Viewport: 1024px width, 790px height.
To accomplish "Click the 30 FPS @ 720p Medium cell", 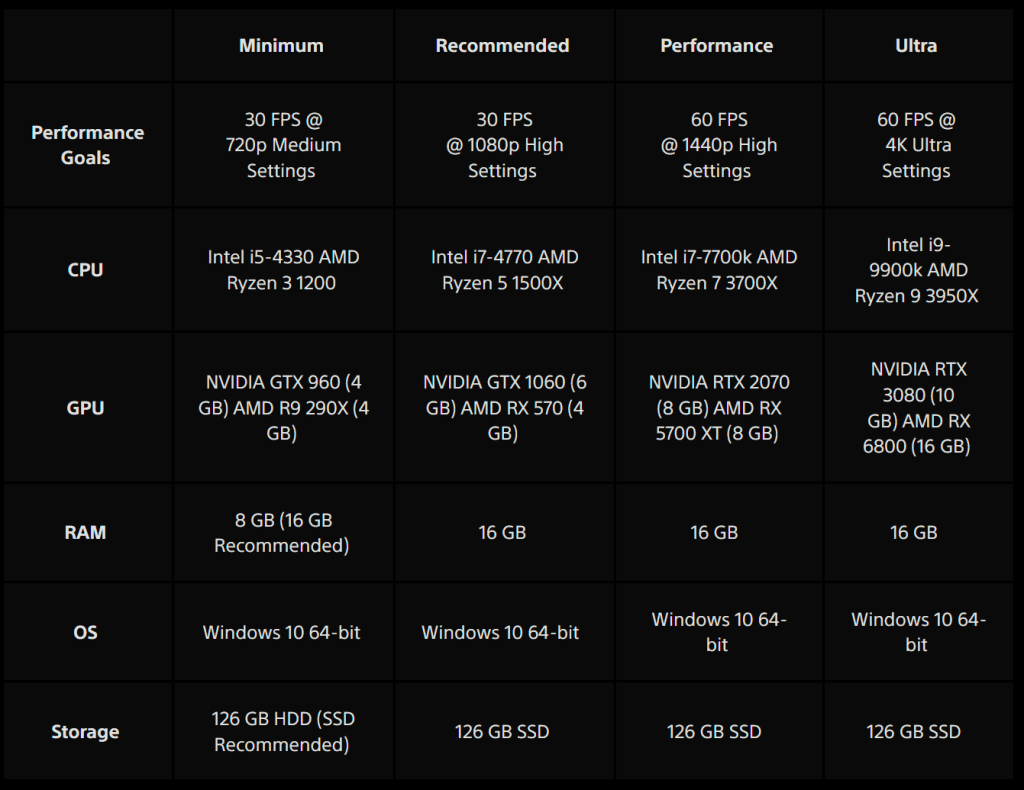I will 283,145.
